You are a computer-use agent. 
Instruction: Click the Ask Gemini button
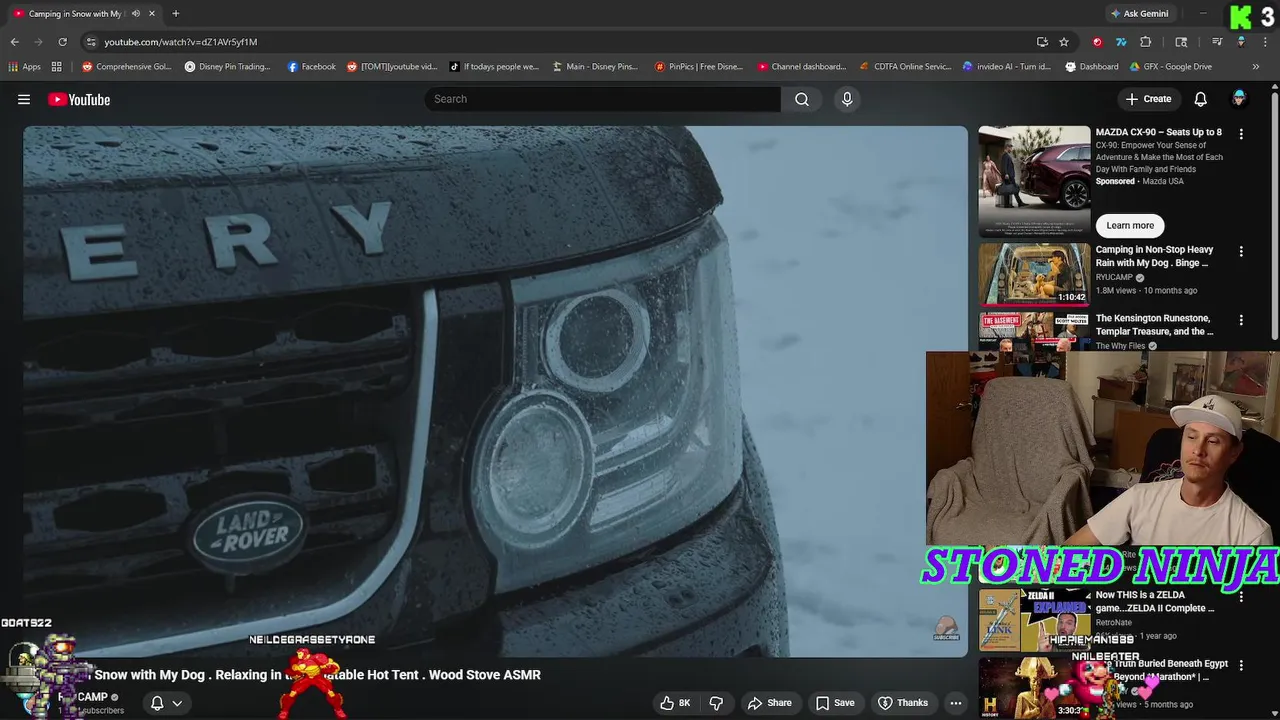1139,14
